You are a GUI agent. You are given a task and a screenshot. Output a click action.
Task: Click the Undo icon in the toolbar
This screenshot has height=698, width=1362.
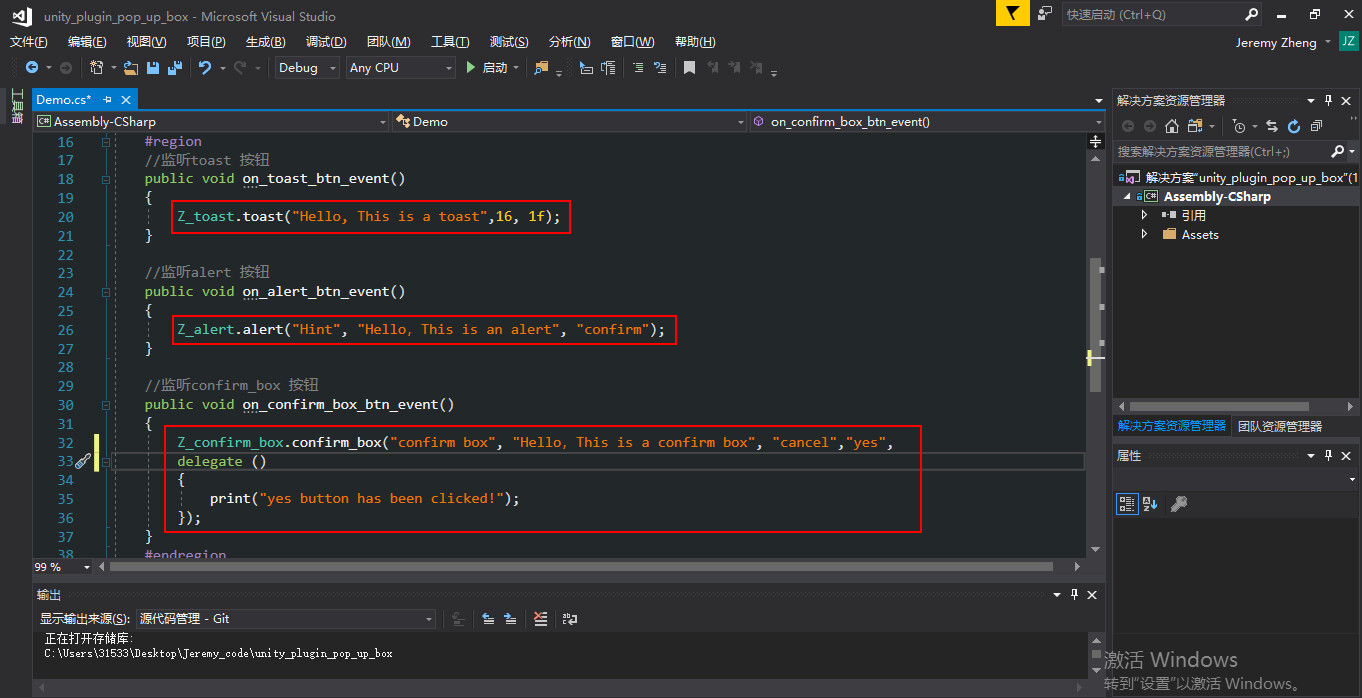coord(206,69)
